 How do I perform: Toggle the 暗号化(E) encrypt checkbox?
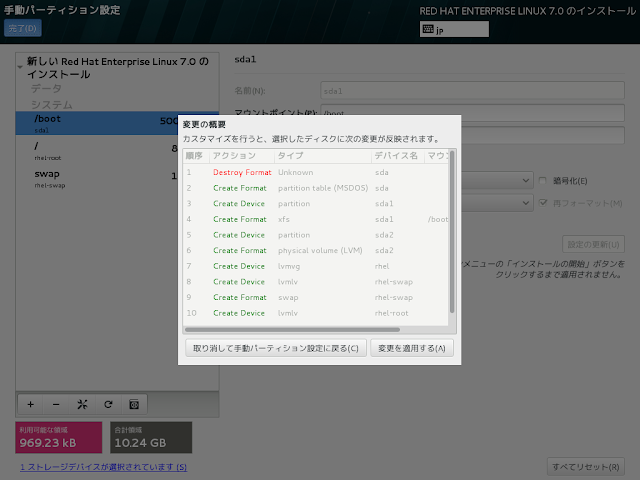pos(542,180)
